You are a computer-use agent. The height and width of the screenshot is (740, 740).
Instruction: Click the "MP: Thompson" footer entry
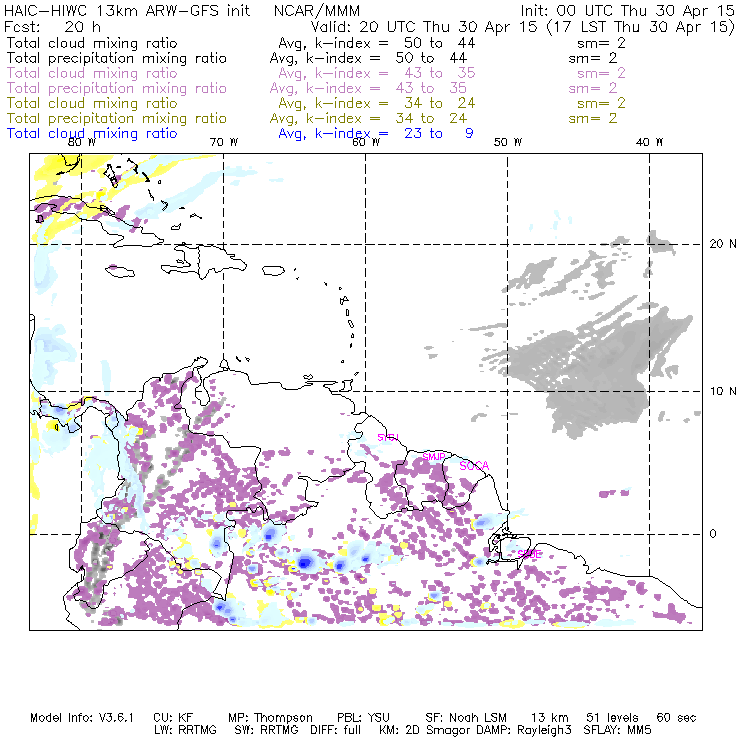click(x=270, y=718)
